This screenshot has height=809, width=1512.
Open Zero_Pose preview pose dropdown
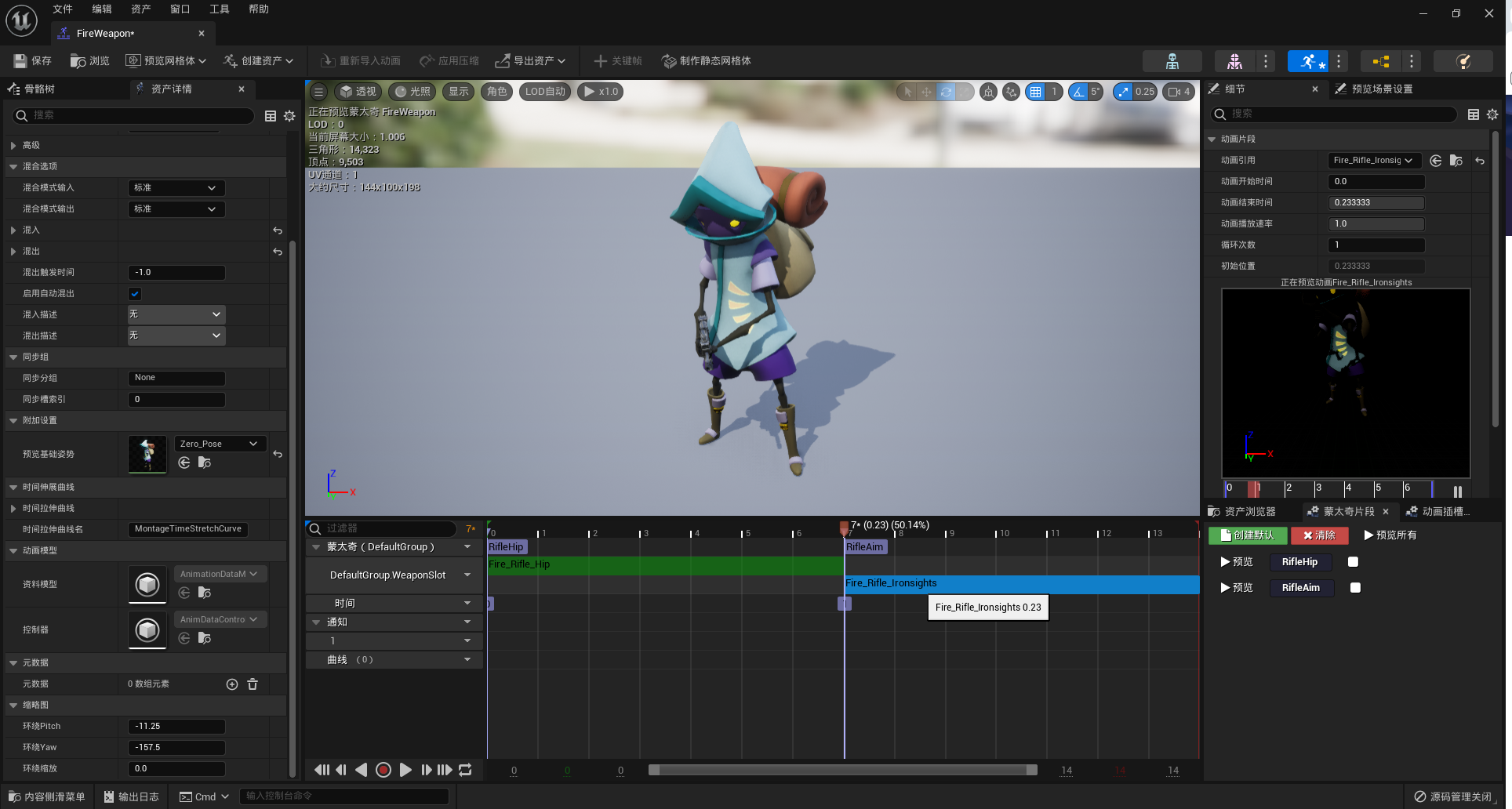tap(220, 444)
